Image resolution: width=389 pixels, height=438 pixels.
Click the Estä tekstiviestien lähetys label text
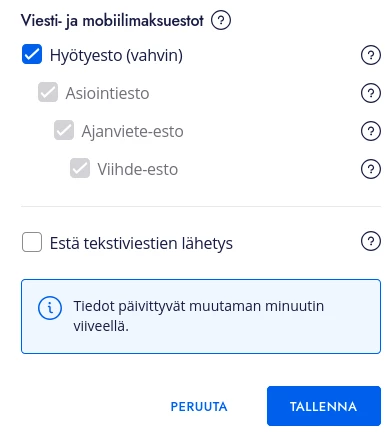pyautogui.click(x=141, y=243)
